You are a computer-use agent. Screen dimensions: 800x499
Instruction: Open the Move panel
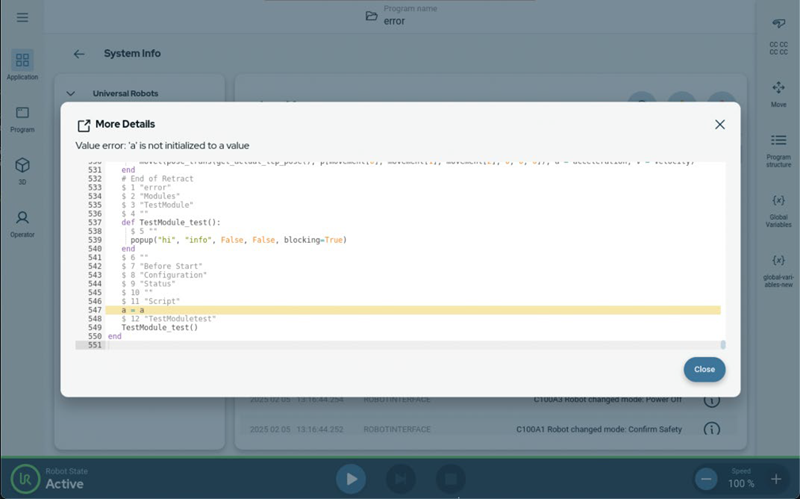(x=778, y=93)
